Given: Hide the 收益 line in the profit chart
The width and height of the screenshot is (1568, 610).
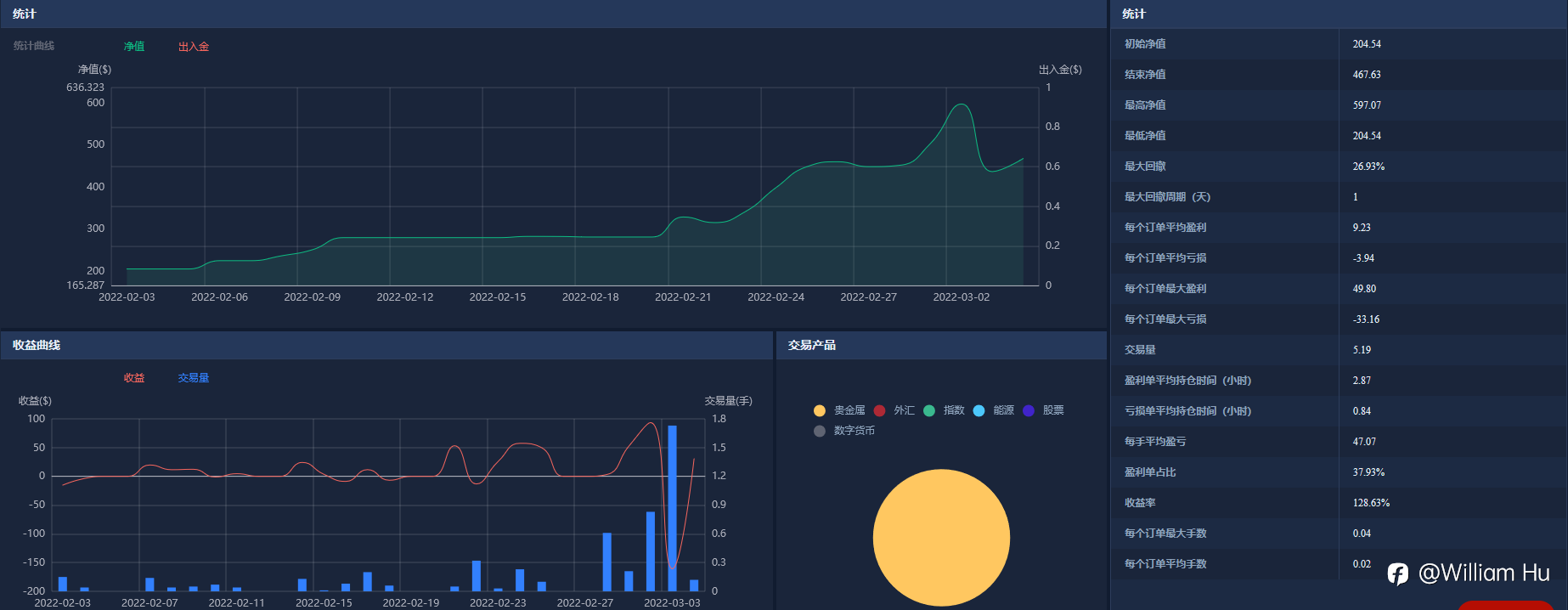Looking at the screenshot, I should (134, 378).
